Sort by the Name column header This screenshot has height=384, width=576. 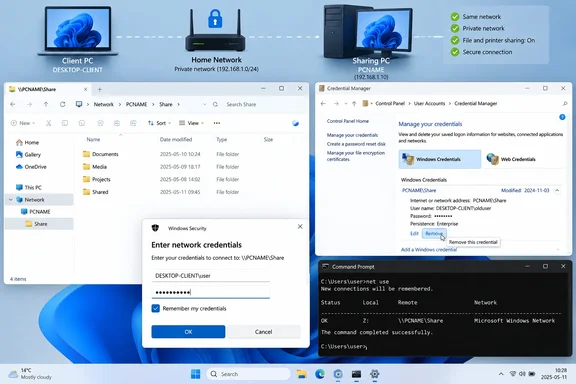click(x=93, y=139)
